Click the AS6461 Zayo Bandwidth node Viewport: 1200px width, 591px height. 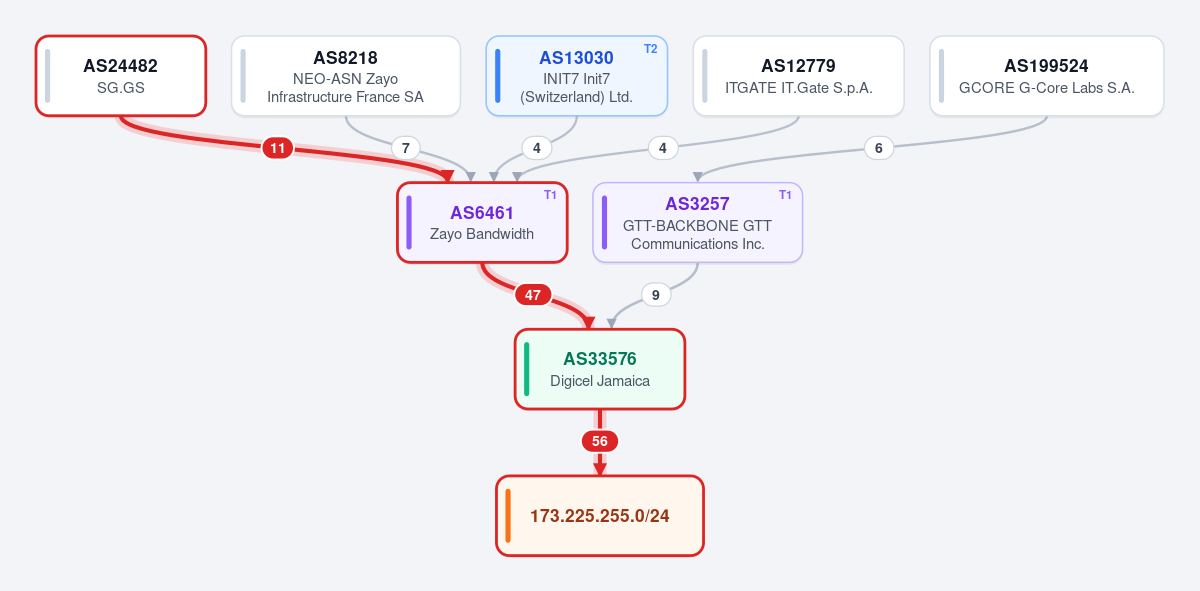point(482,222)
